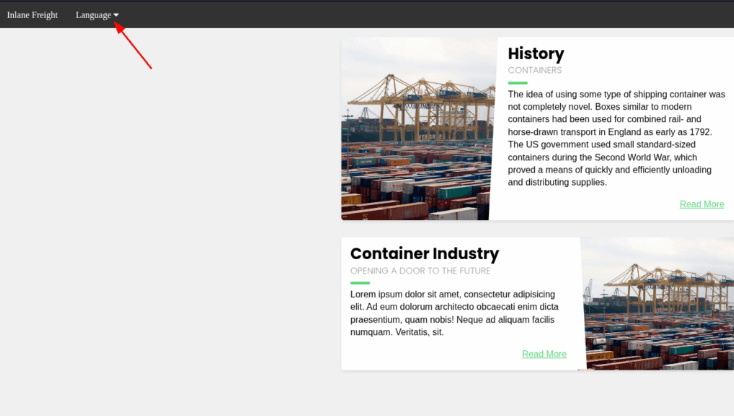Click Read More on the History card
Image resolution: width=734 pixels, height=416 pixels.
point(701,204)
